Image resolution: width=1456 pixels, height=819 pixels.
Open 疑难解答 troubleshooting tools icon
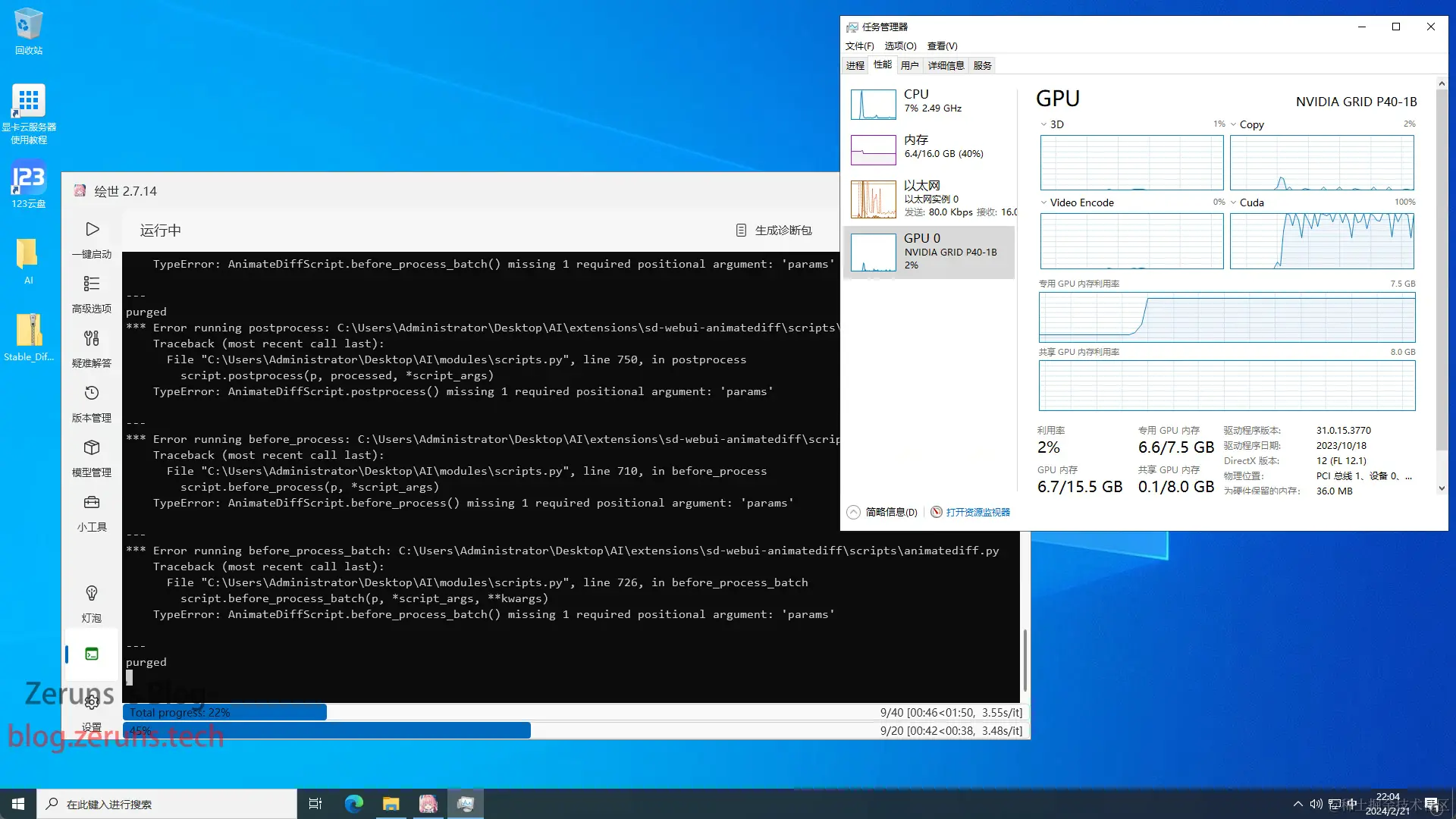[92, 339]
